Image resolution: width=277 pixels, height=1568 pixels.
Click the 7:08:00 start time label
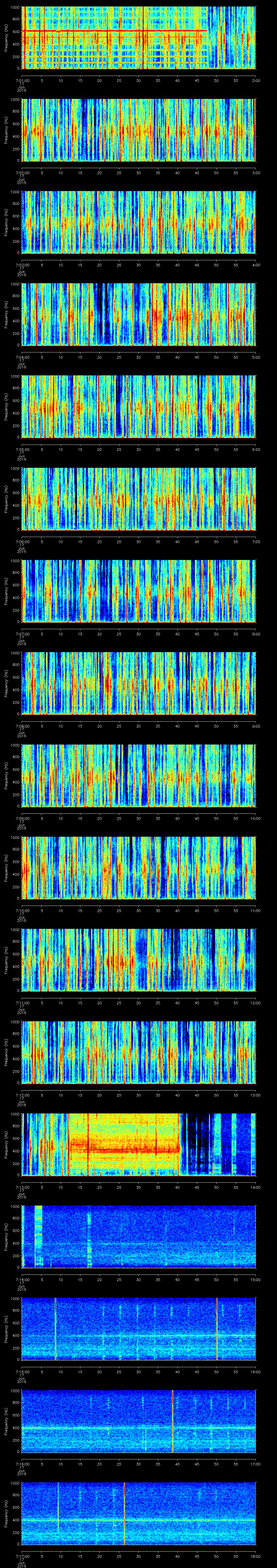tap(22, 726)
